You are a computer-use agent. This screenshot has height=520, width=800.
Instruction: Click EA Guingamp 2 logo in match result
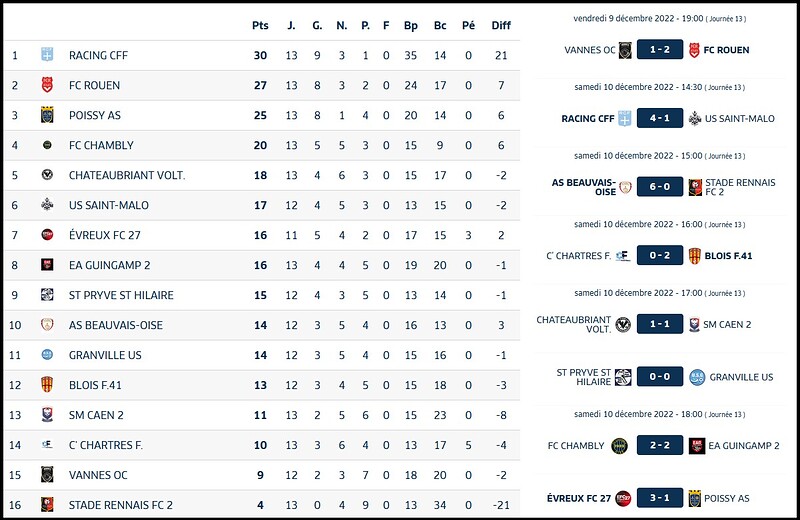(x=695, y=446)
